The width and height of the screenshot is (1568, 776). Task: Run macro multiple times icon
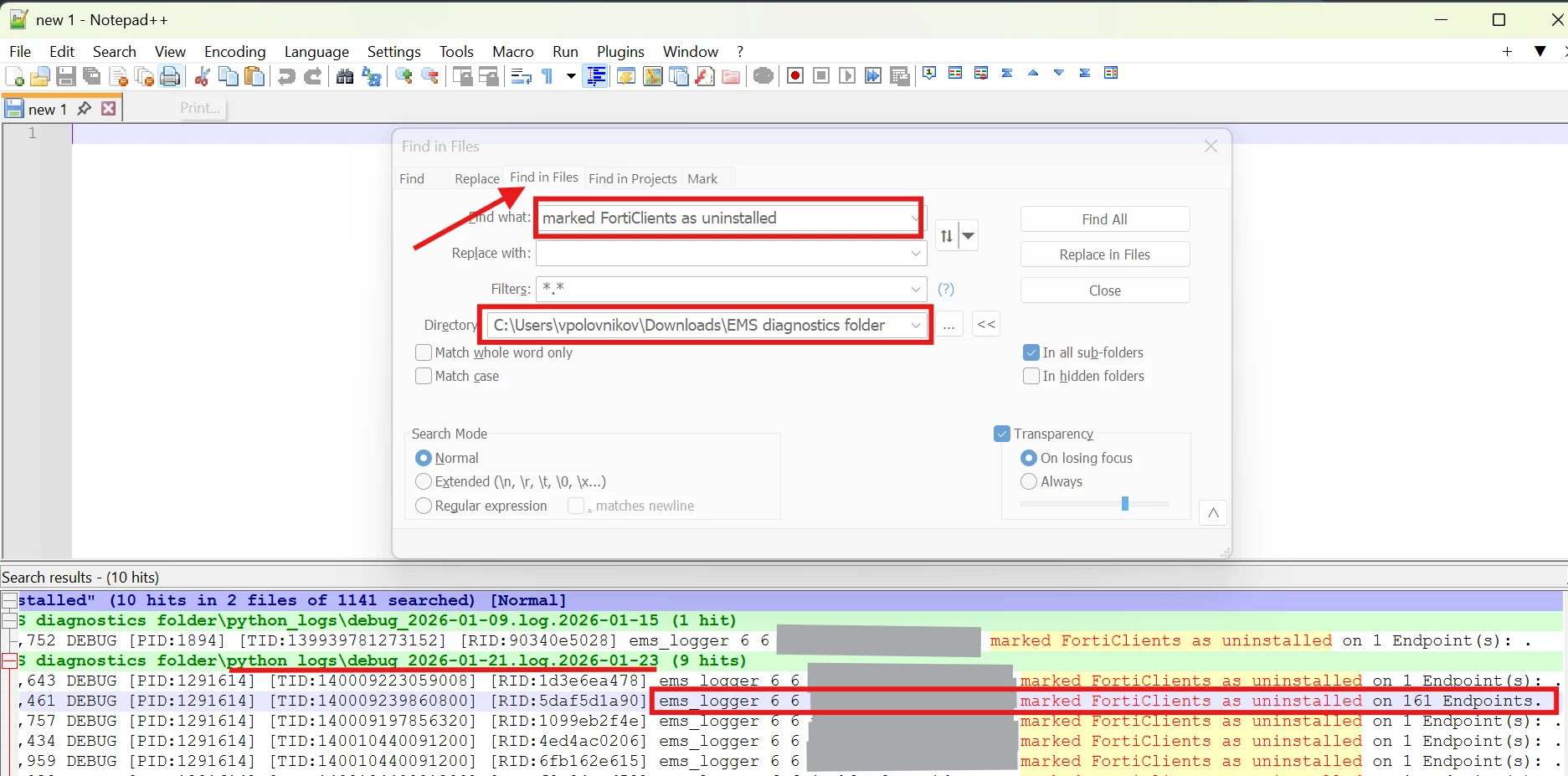click(873, 76)
